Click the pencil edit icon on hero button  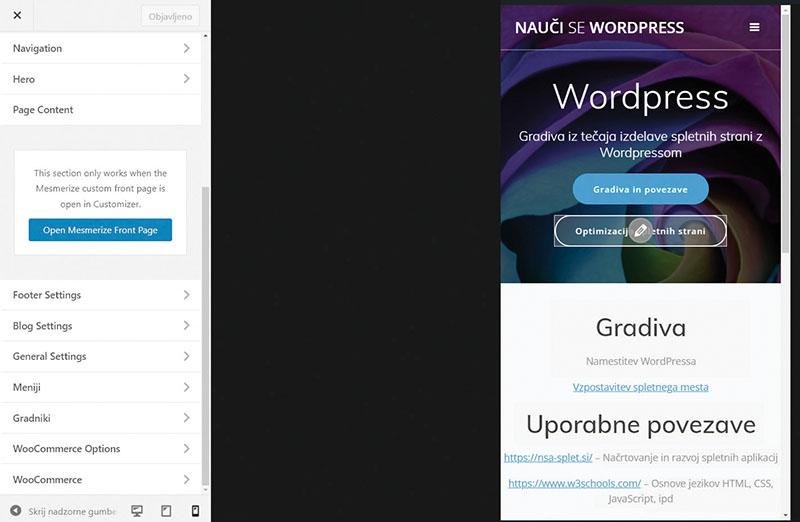(641, 230)
